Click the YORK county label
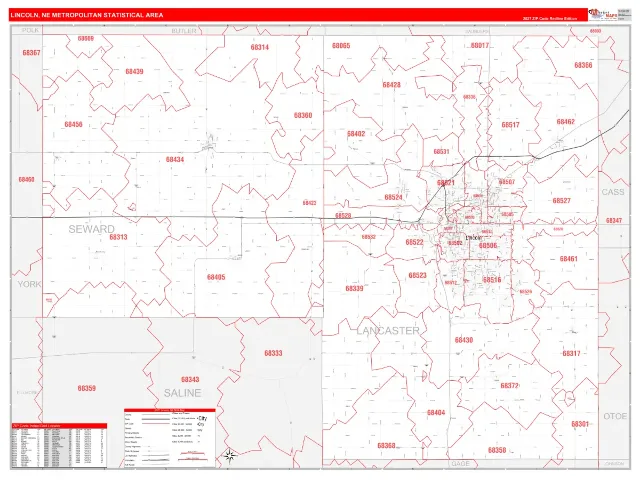This screenshot has height=480, width=640. 29,284
